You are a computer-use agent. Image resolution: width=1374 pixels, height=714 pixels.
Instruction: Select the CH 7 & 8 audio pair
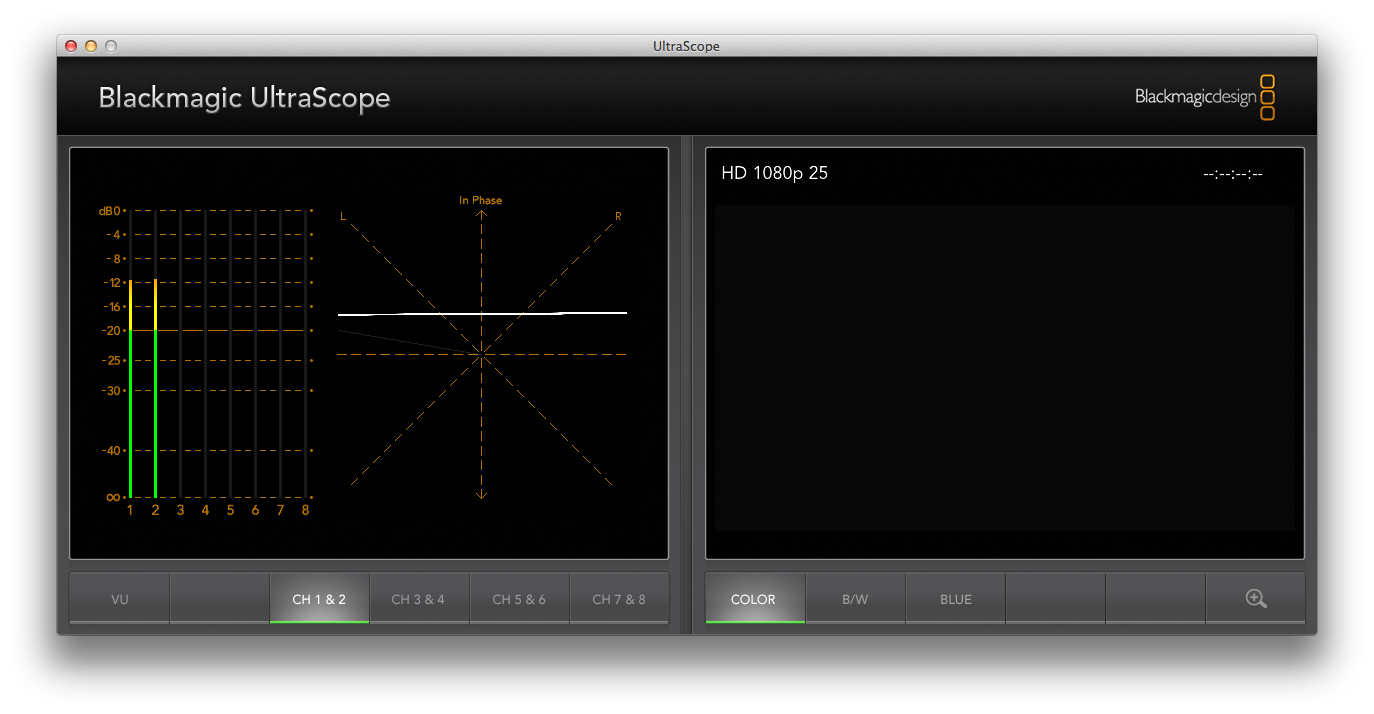pos(619,599)
